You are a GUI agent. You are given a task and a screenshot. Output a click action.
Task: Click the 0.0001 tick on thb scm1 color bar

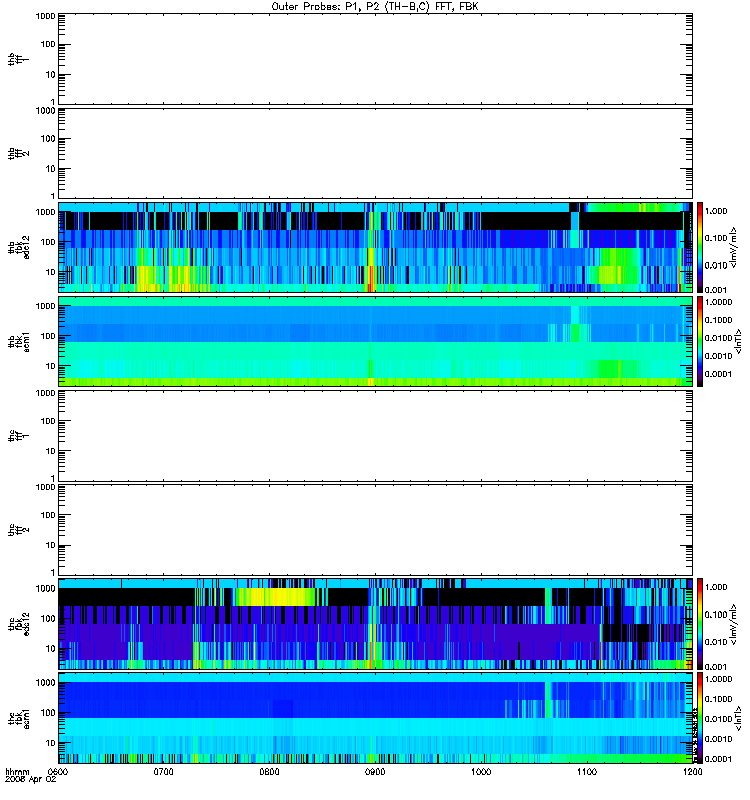click(x=718, y=374)
